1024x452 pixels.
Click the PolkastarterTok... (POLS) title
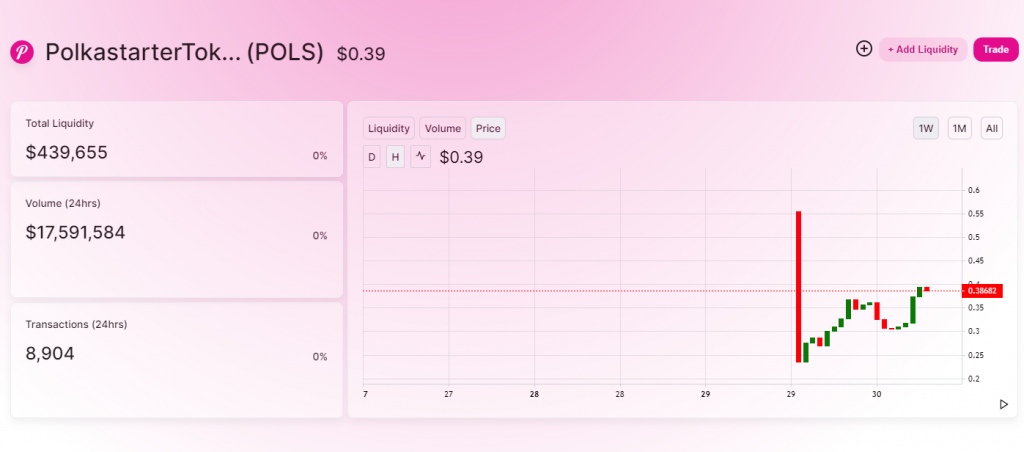pyautogui.click(x=184, y=52)
